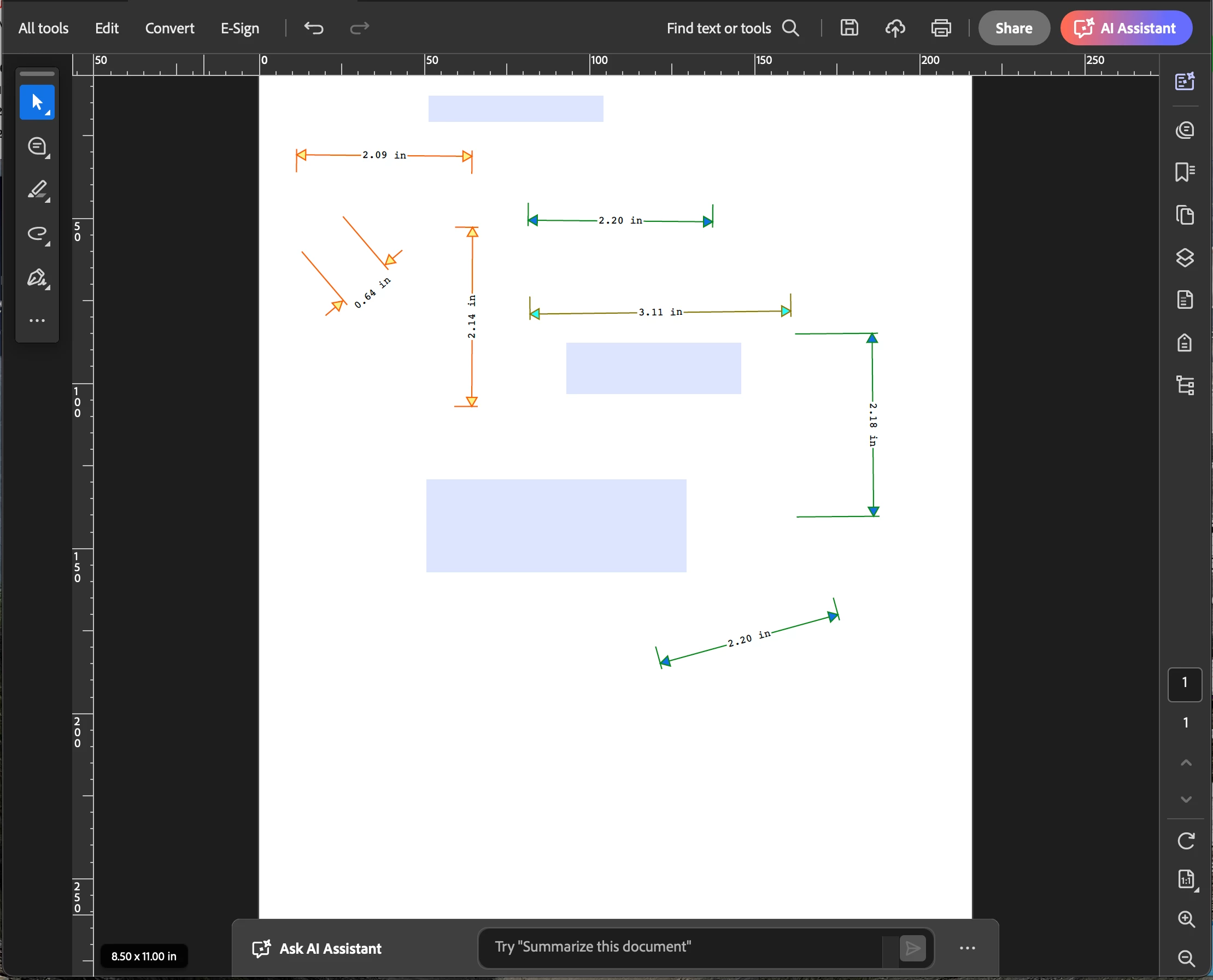Image resolution: width=1213 pixels, height=980 pixels.
Task: Click the print document icon
Action: point(940,28)
